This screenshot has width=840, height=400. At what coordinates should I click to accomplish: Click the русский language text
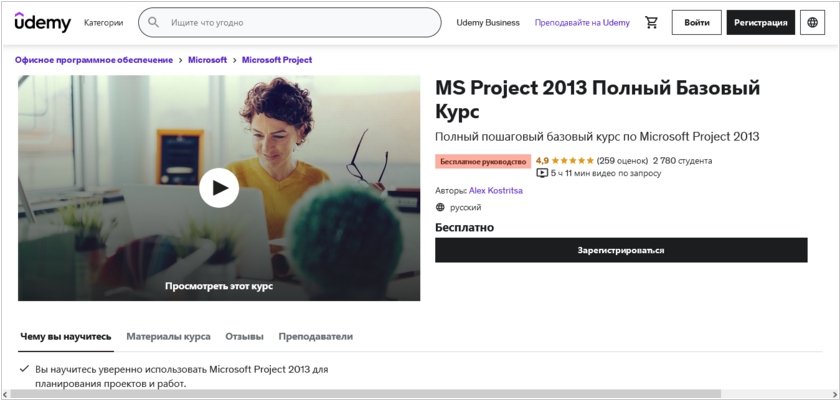466,207
